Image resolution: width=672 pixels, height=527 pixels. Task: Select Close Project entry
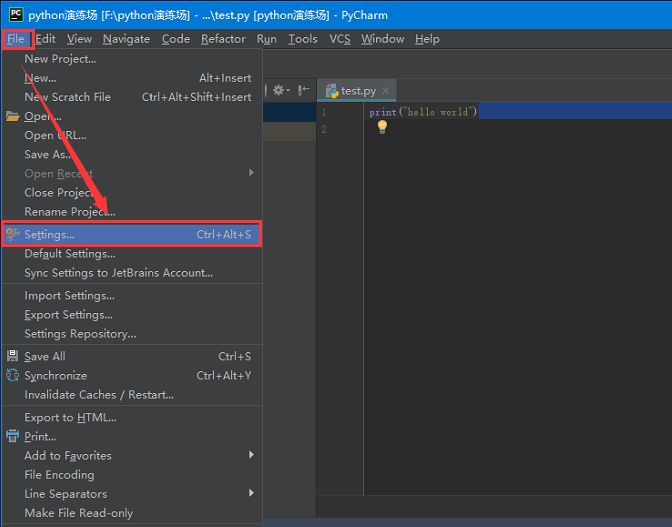click(x=132, y=192)
